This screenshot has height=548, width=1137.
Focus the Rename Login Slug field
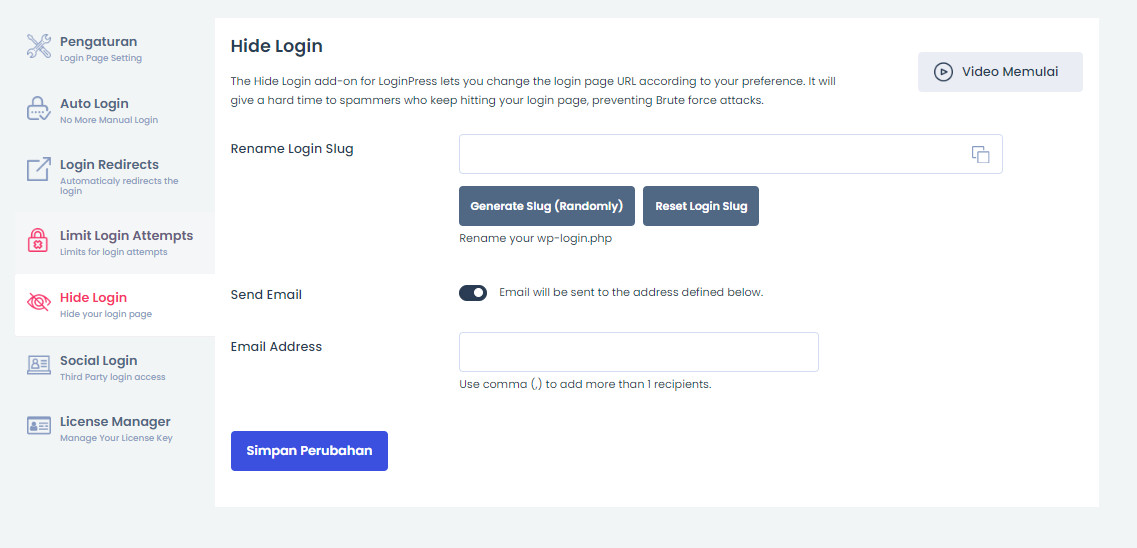click(x=710, y=154)
